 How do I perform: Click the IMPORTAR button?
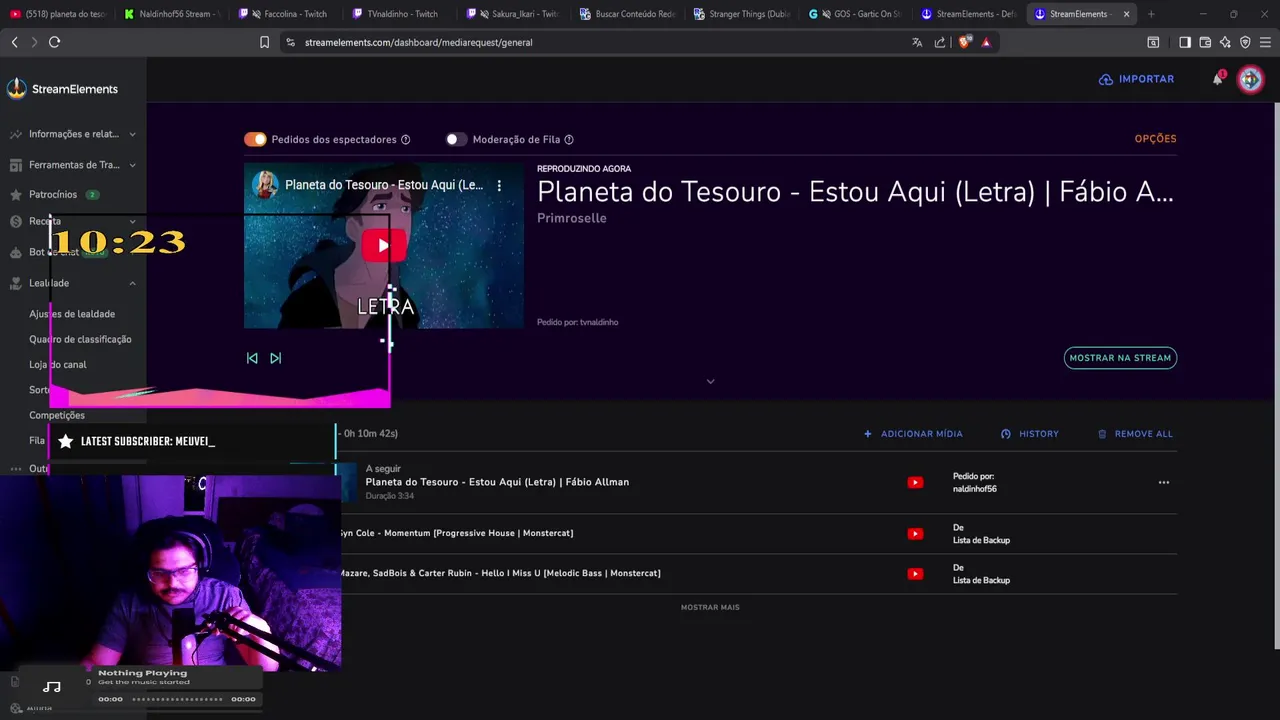click(x=1136, y=79)
